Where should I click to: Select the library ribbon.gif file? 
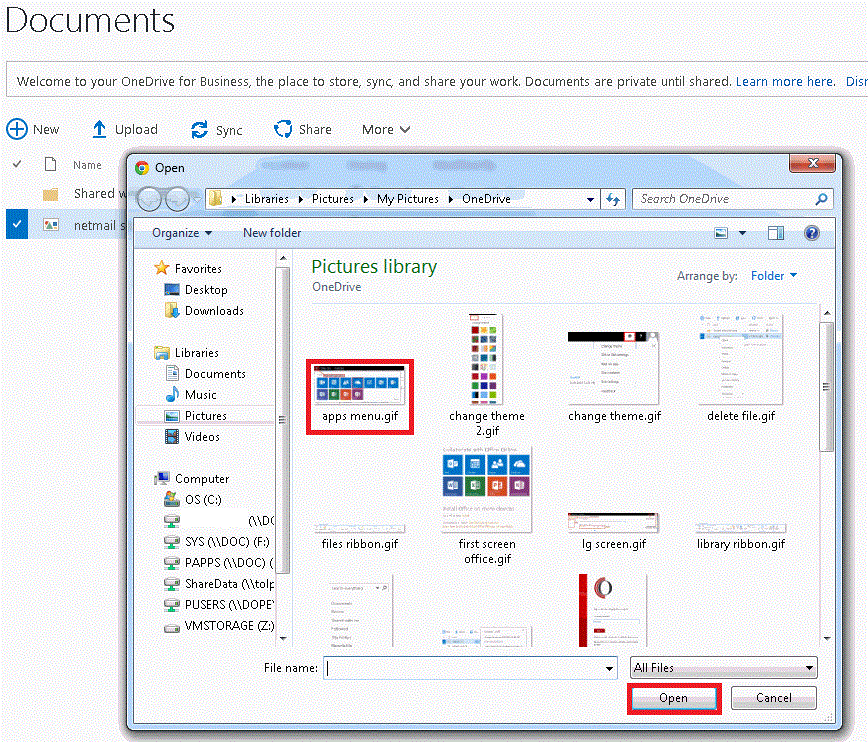pyautogui.click(x=741, y=537)
